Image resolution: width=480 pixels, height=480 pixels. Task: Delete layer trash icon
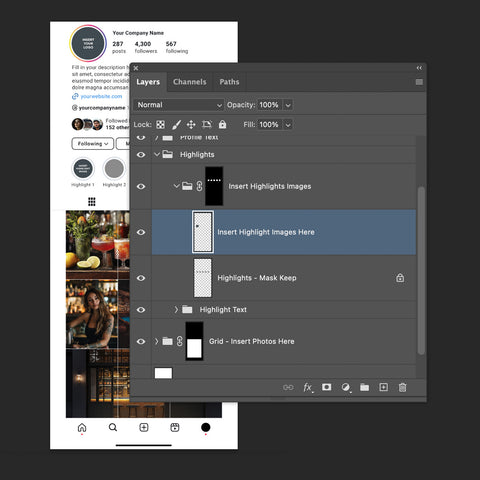403,387
